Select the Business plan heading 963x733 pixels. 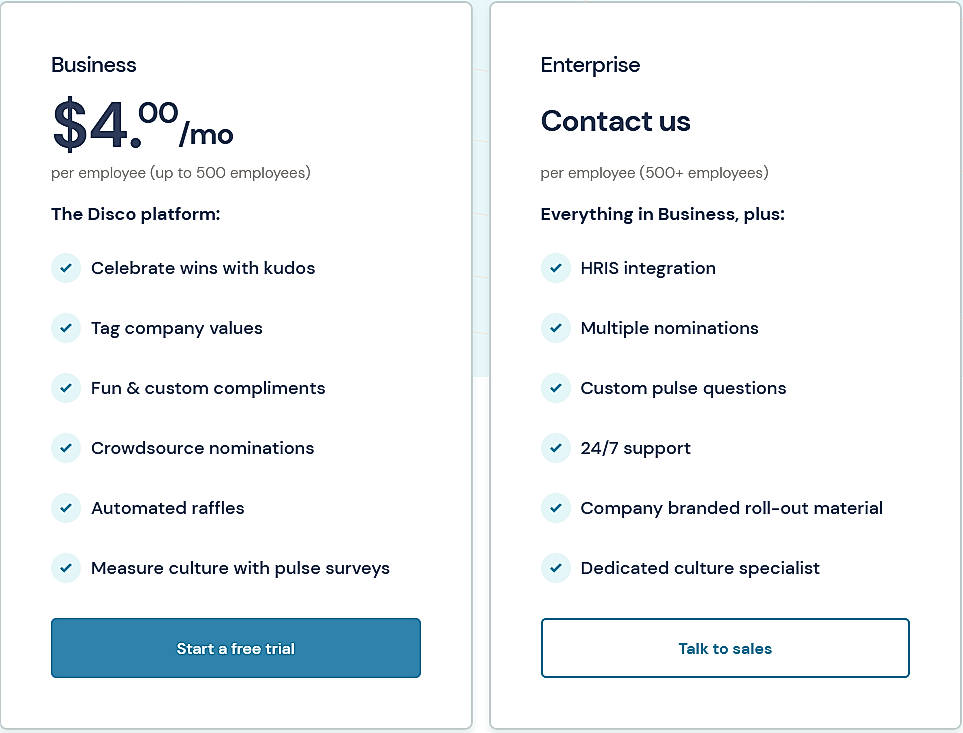[93, 65]
